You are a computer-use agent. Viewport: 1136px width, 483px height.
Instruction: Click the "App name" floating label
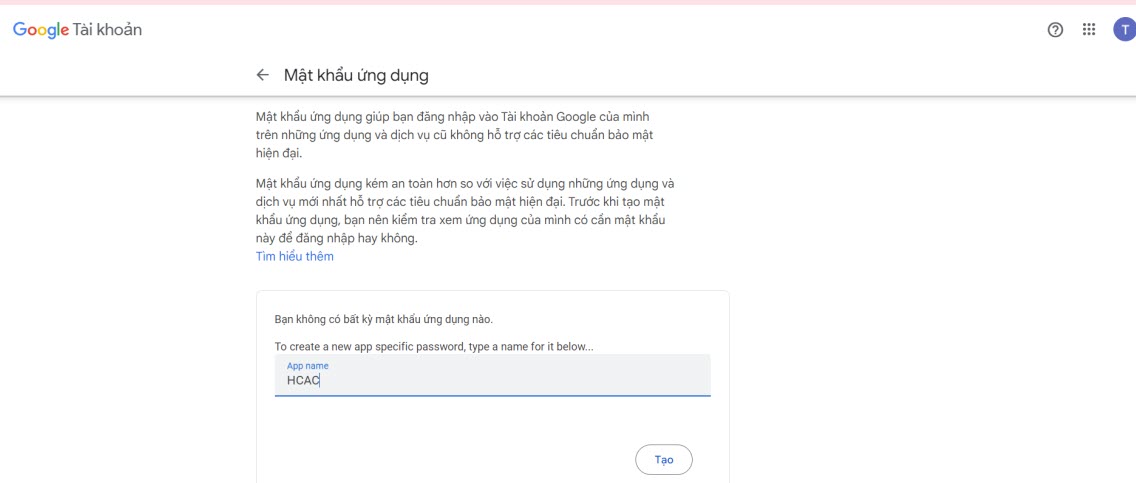point(308,366)
